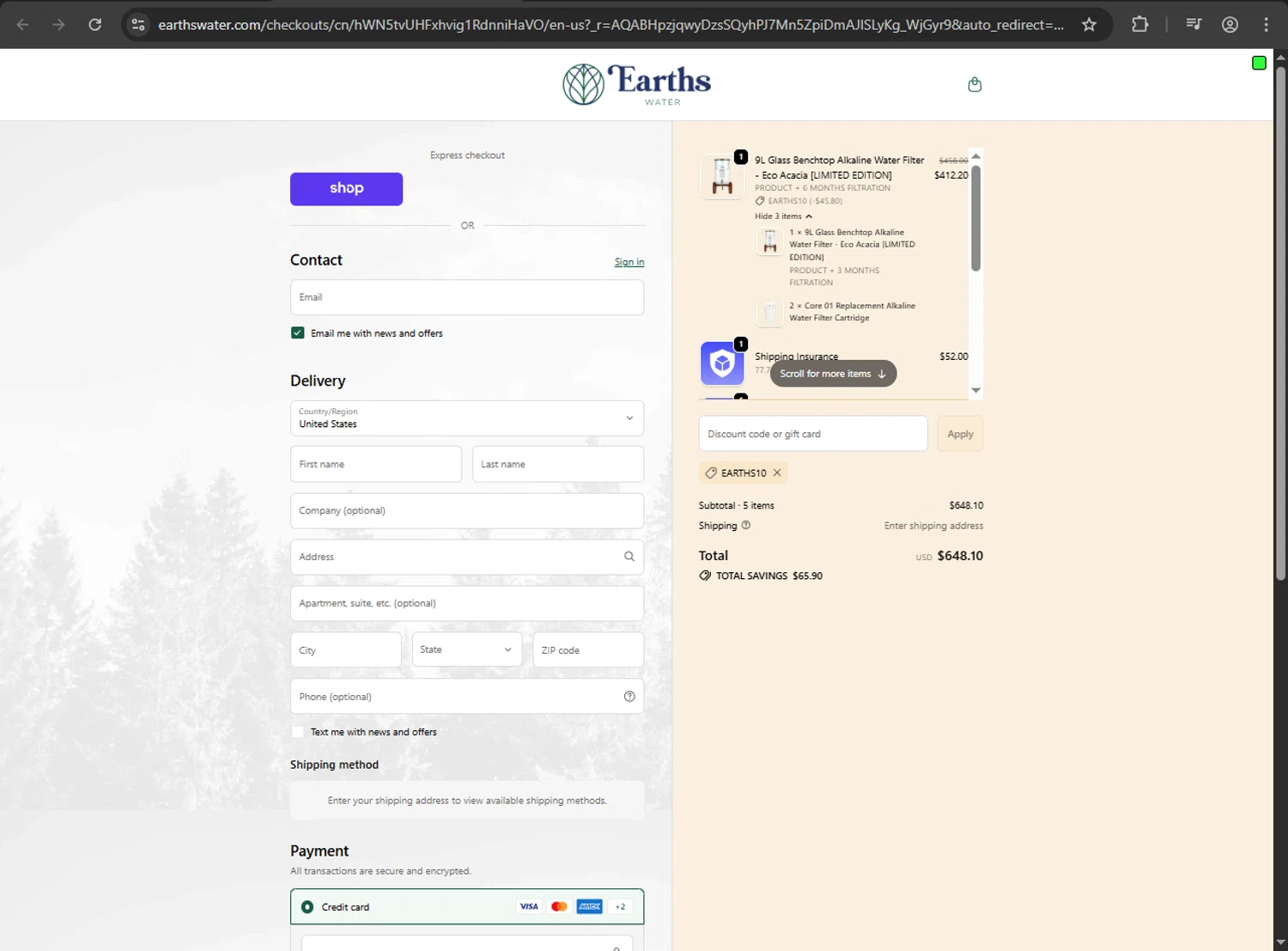Reload the checkout page
This screenshot has width=1288, height=951.
[x=95, y=25]
